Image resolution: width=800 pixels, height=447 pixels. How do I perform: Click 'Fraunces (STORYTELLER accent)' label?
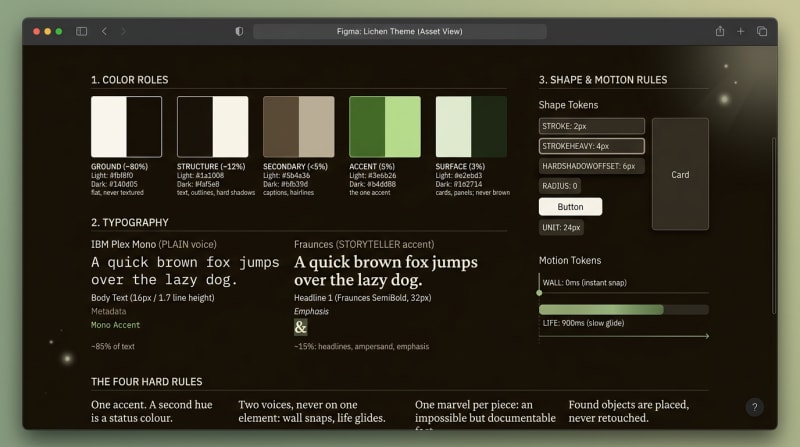(364, 244)
